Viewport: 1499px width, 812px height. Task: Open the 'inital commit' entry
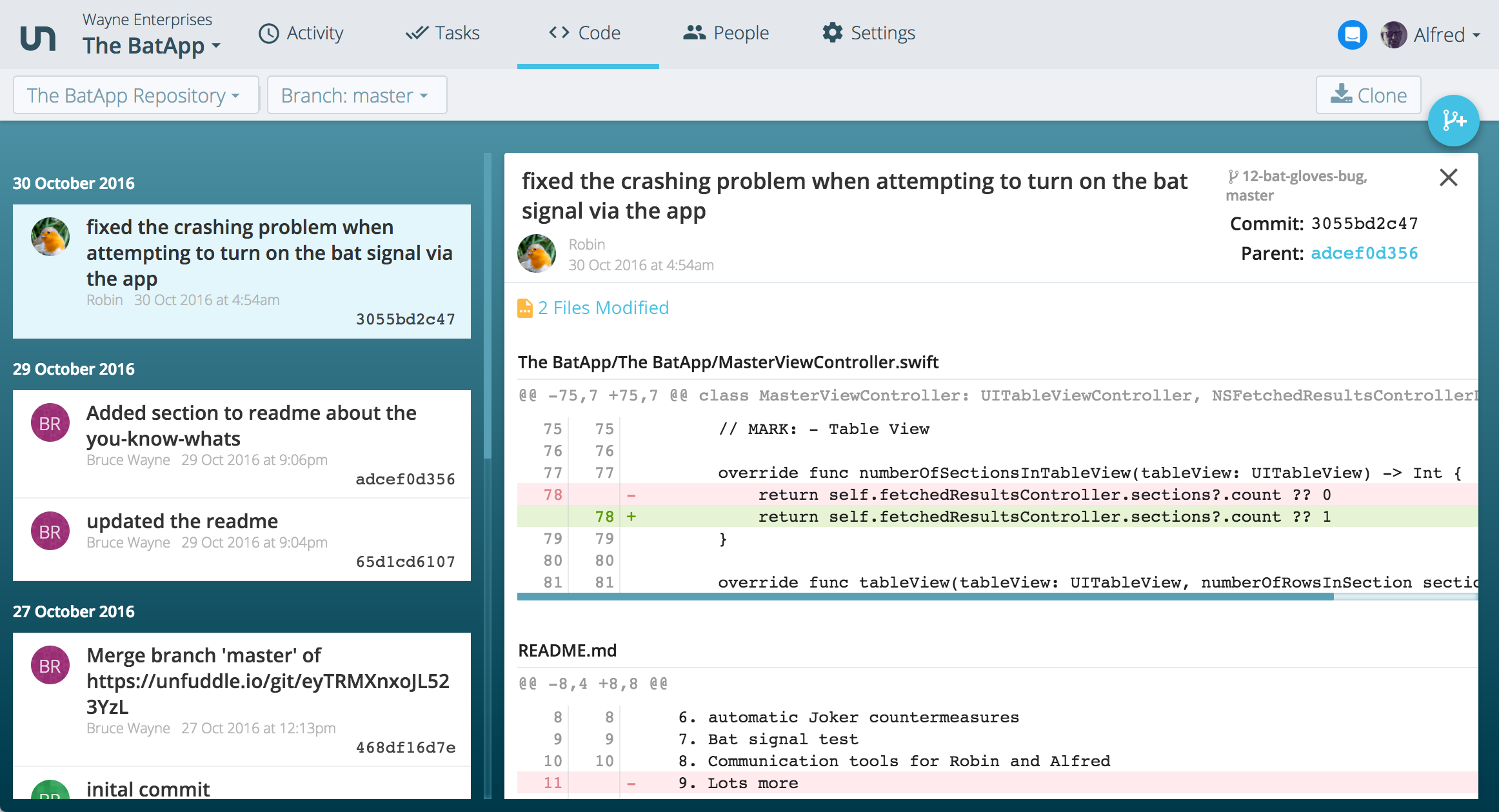(242, 783)
